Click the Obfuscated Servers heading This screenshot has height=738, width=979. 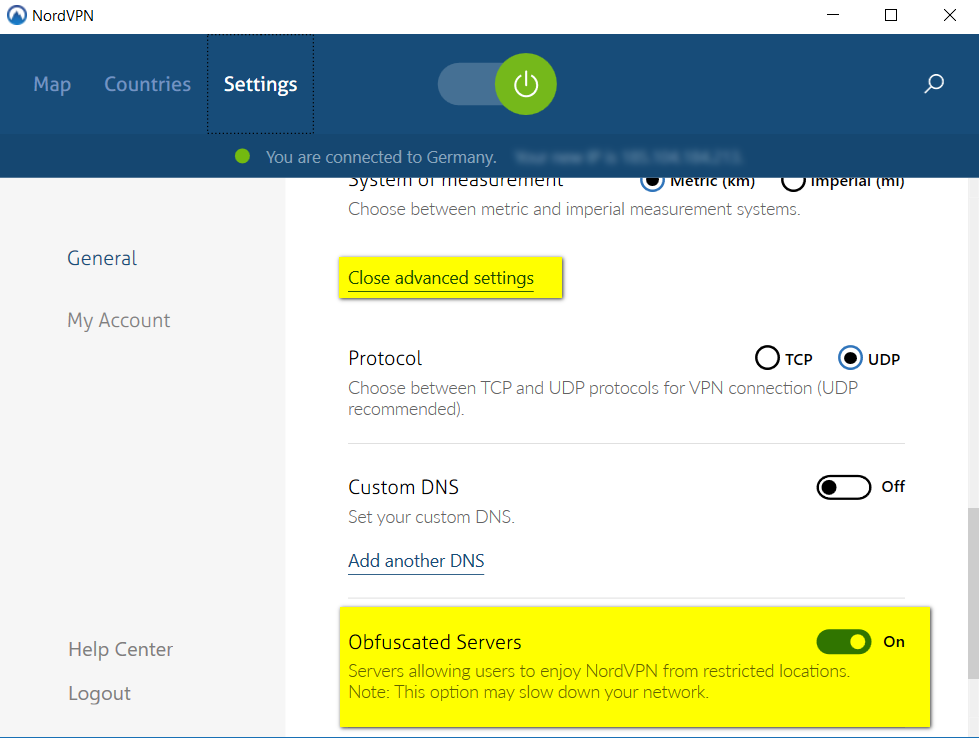[x=435, y=642]
